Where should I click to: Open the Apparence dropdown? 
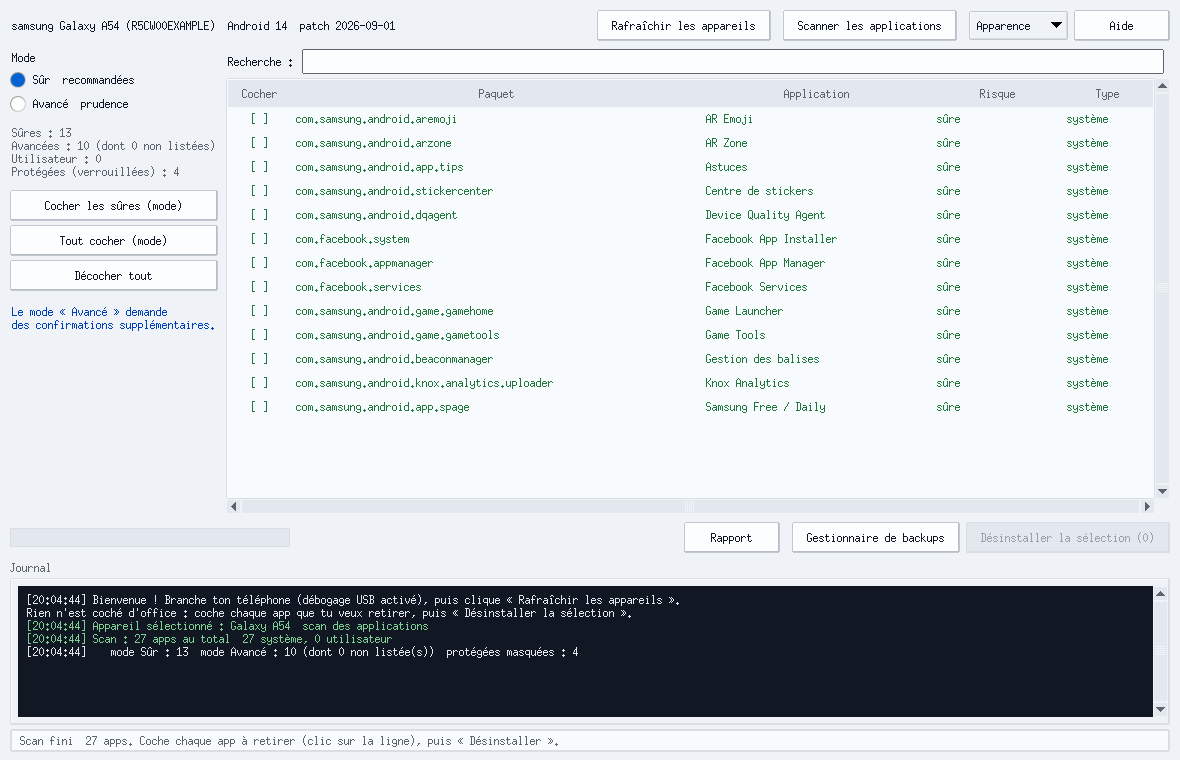[x=1017, y=26]
